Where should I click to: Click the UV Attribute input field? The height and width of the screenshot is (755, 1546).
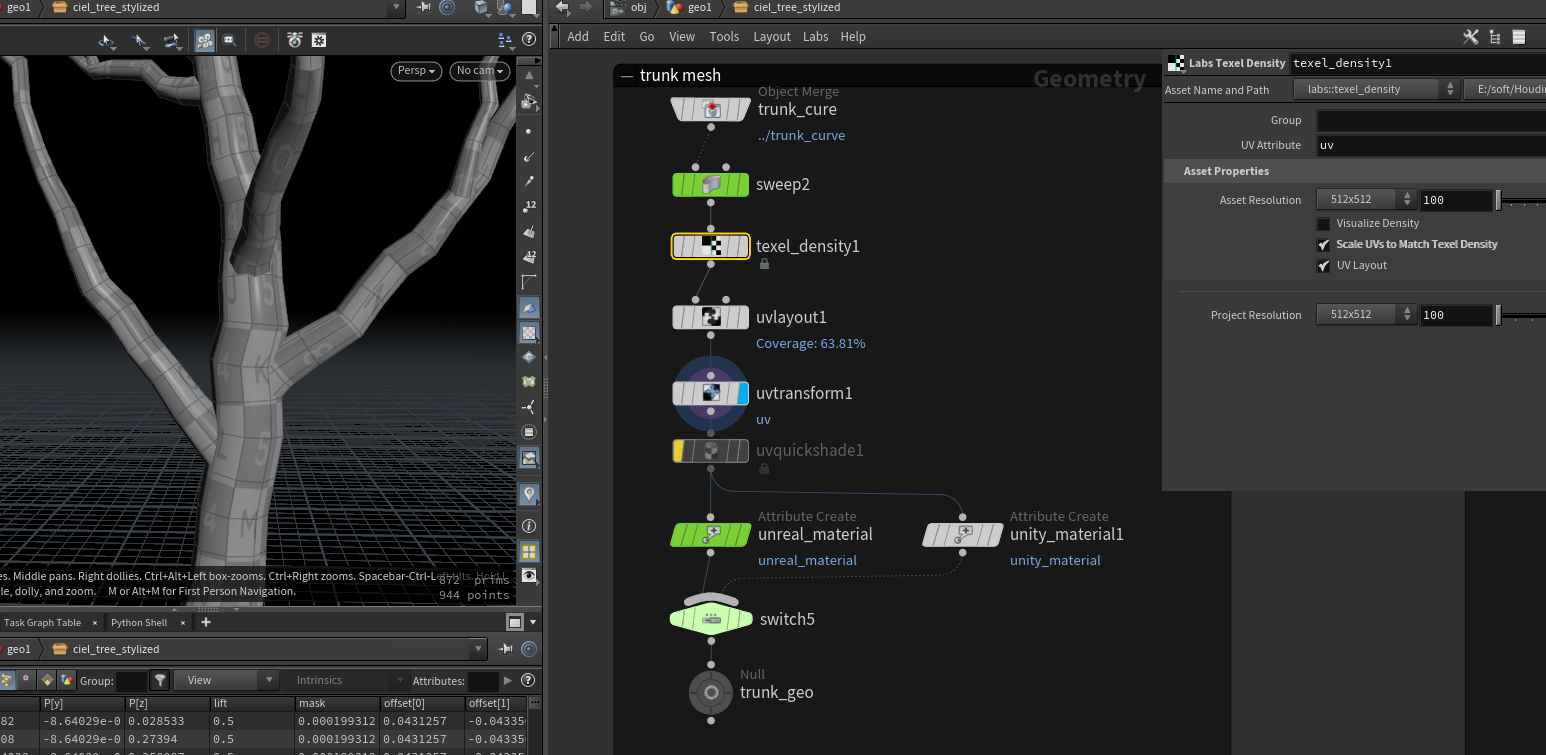(x=1431, y=145)
